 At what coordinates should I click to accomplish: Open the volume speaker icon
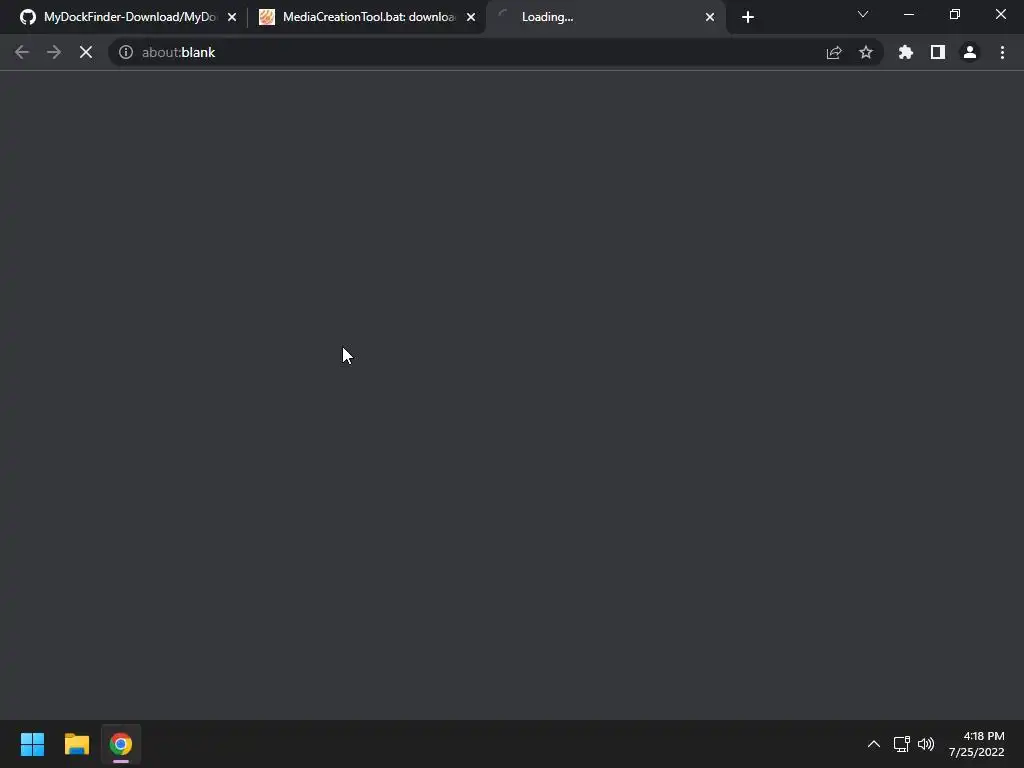coord(926,744)
